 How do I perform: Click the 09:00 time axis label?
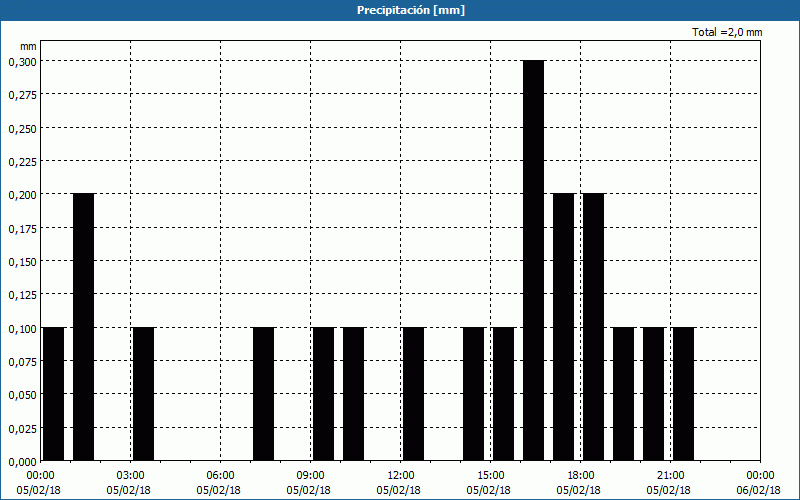tap(311, 476)
